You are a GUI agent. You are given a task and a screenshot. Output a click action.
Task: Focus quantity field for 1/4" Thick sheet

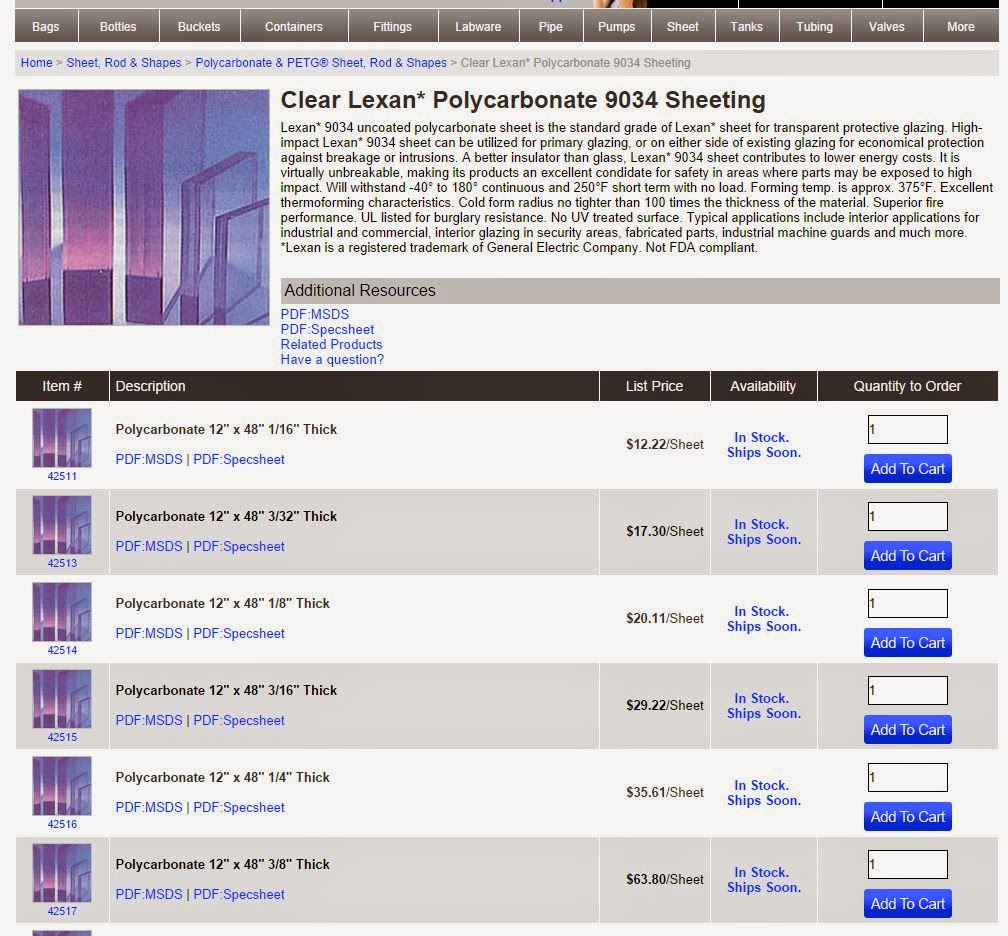(908, 777)
